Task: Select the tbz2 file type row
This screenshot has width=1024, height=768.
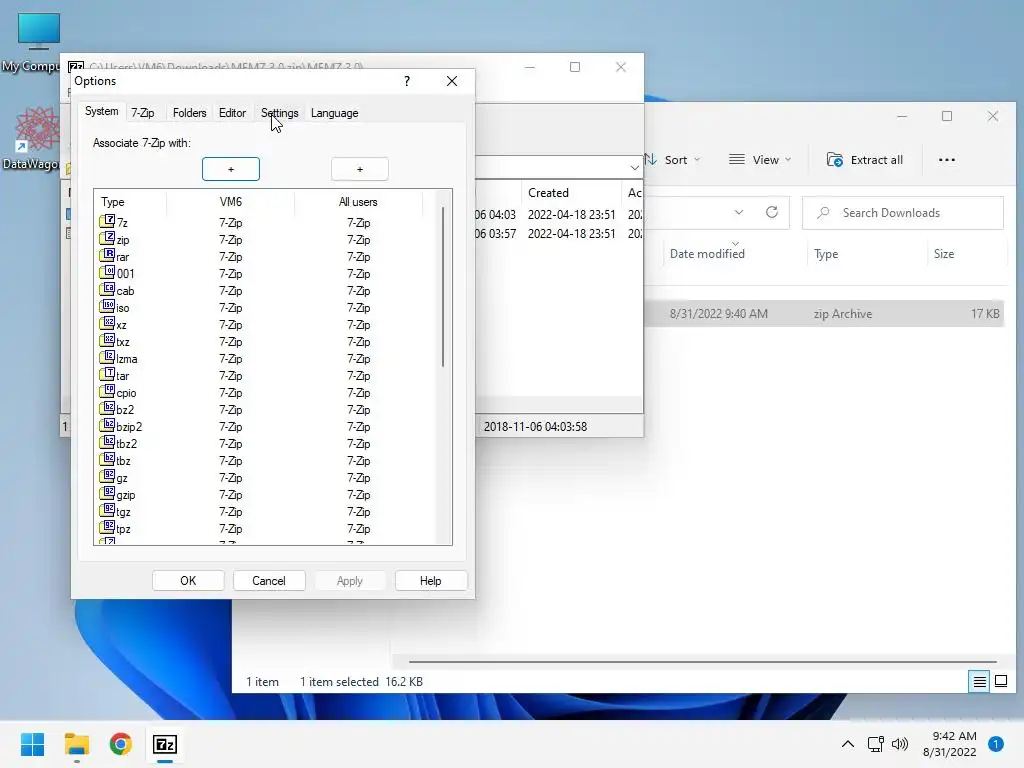Action: point(266,443)
